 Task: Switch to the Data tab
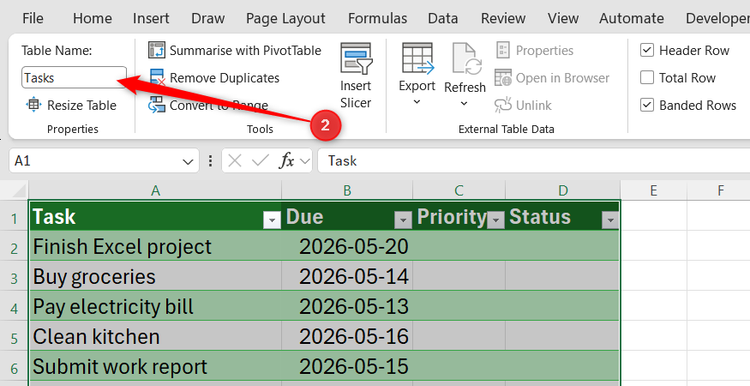(x=443, y=18)
